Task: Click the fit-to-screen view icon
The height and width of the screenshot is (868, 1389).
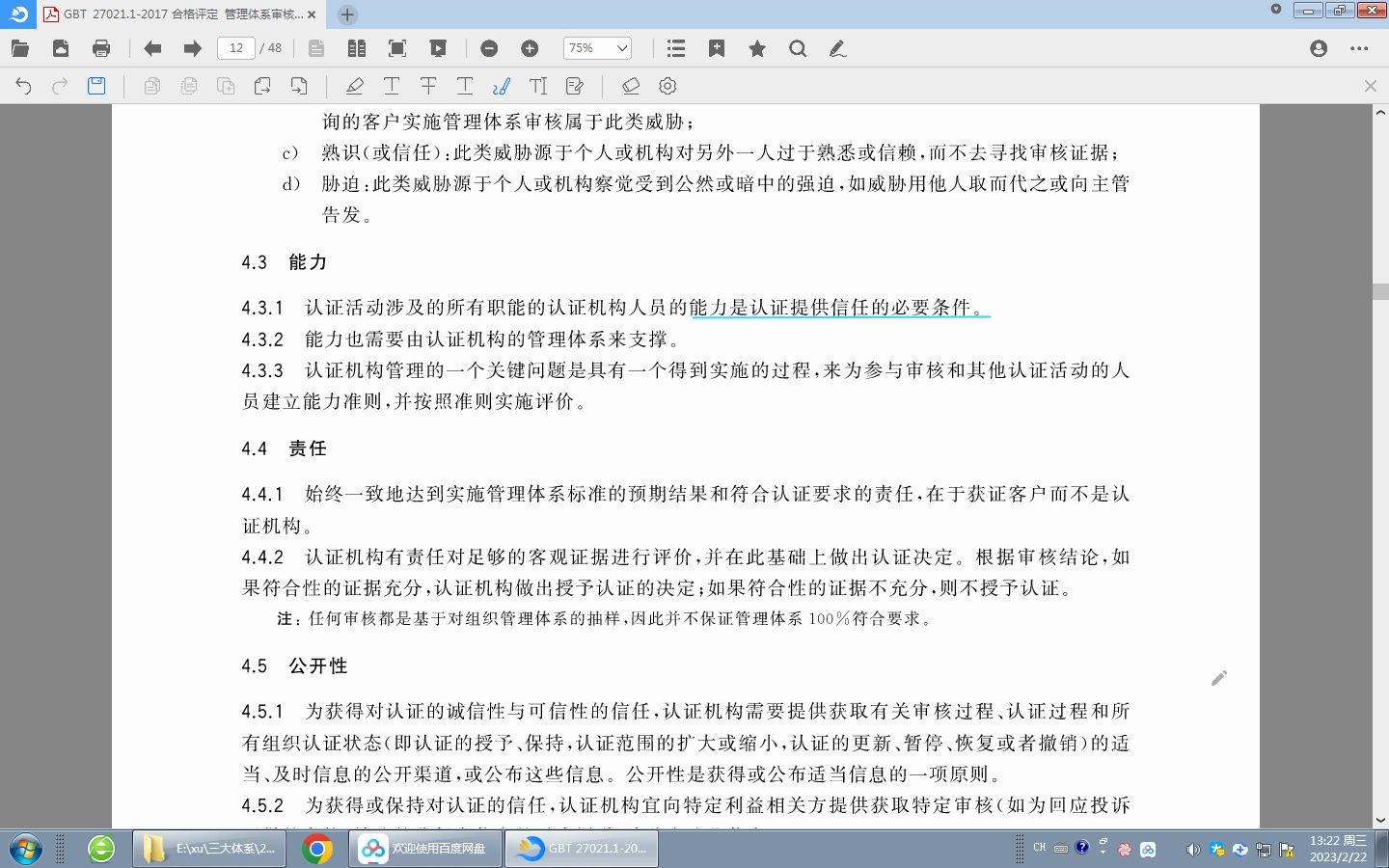Action: coord(397,48)
